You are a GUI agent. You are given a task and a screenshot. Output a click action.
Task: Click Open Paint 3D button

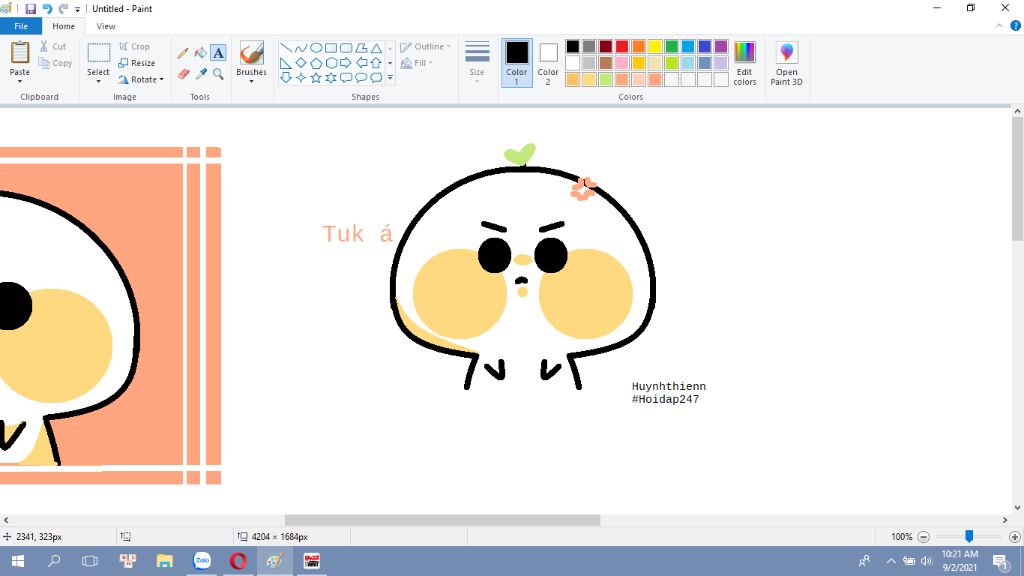pyautogui.click(x=786, y=63)
